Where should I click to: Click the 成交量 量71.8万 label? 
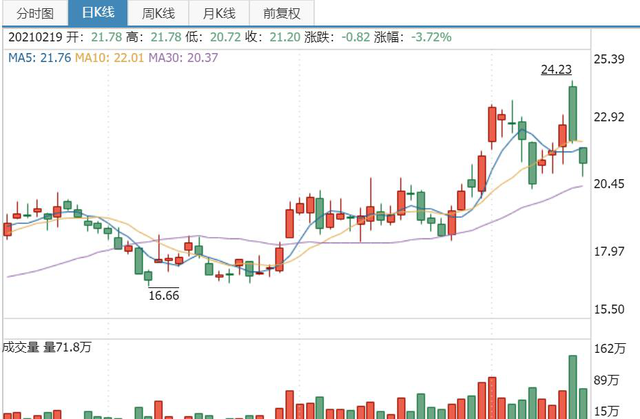click(x=47, y=347)
